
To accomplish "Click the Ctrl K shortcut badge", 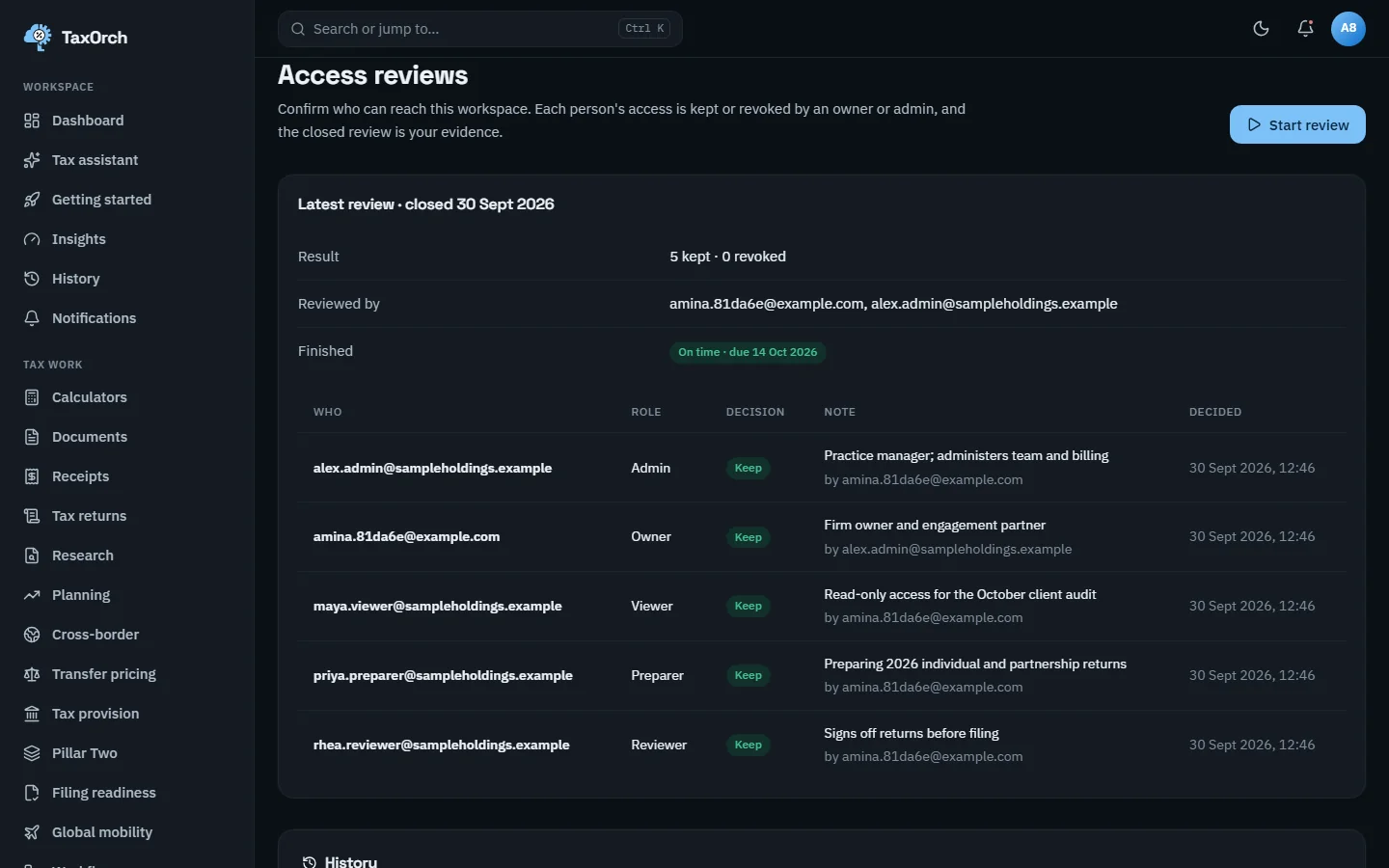I will (644, 29).
